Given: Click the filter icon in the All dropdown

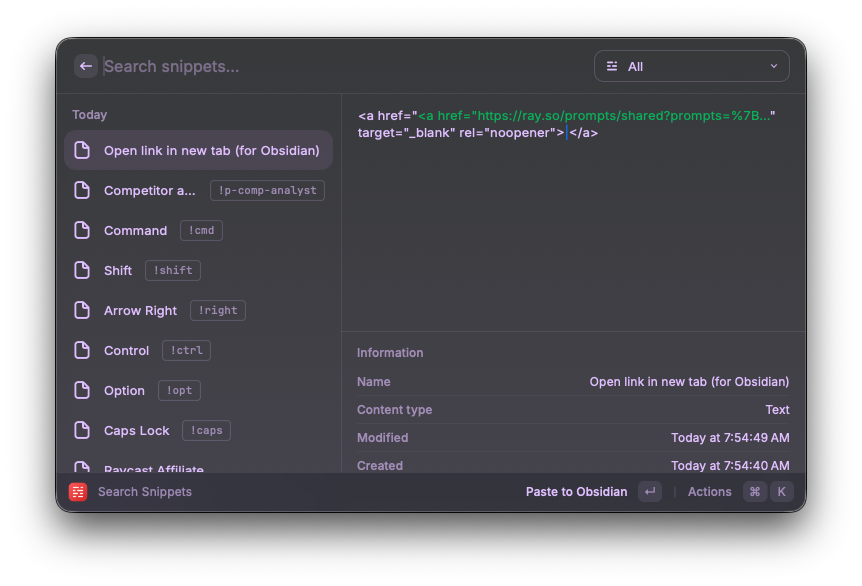Looking at the screenshot, I should [612, 67].
